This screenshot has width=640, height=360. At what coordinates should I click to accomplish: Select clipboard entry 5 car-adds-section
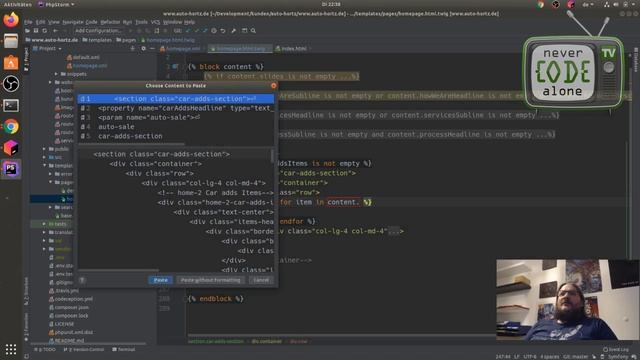point(176,136)
